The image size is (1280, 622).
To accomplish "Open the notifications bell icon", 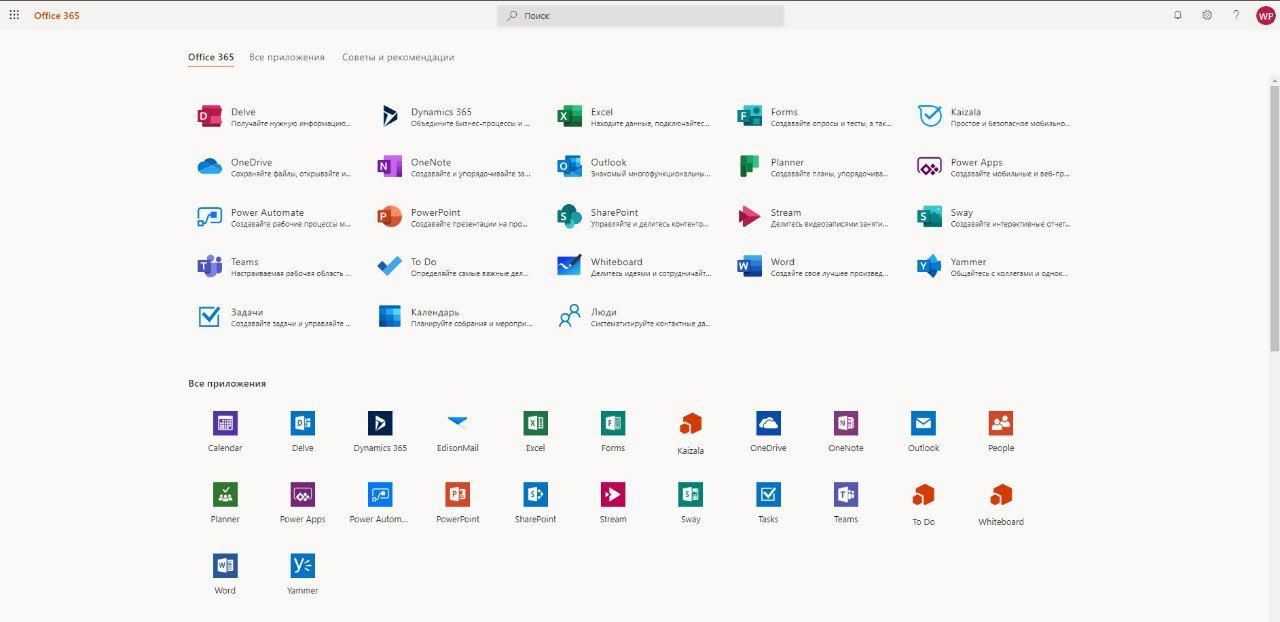I will point(1177,15).
